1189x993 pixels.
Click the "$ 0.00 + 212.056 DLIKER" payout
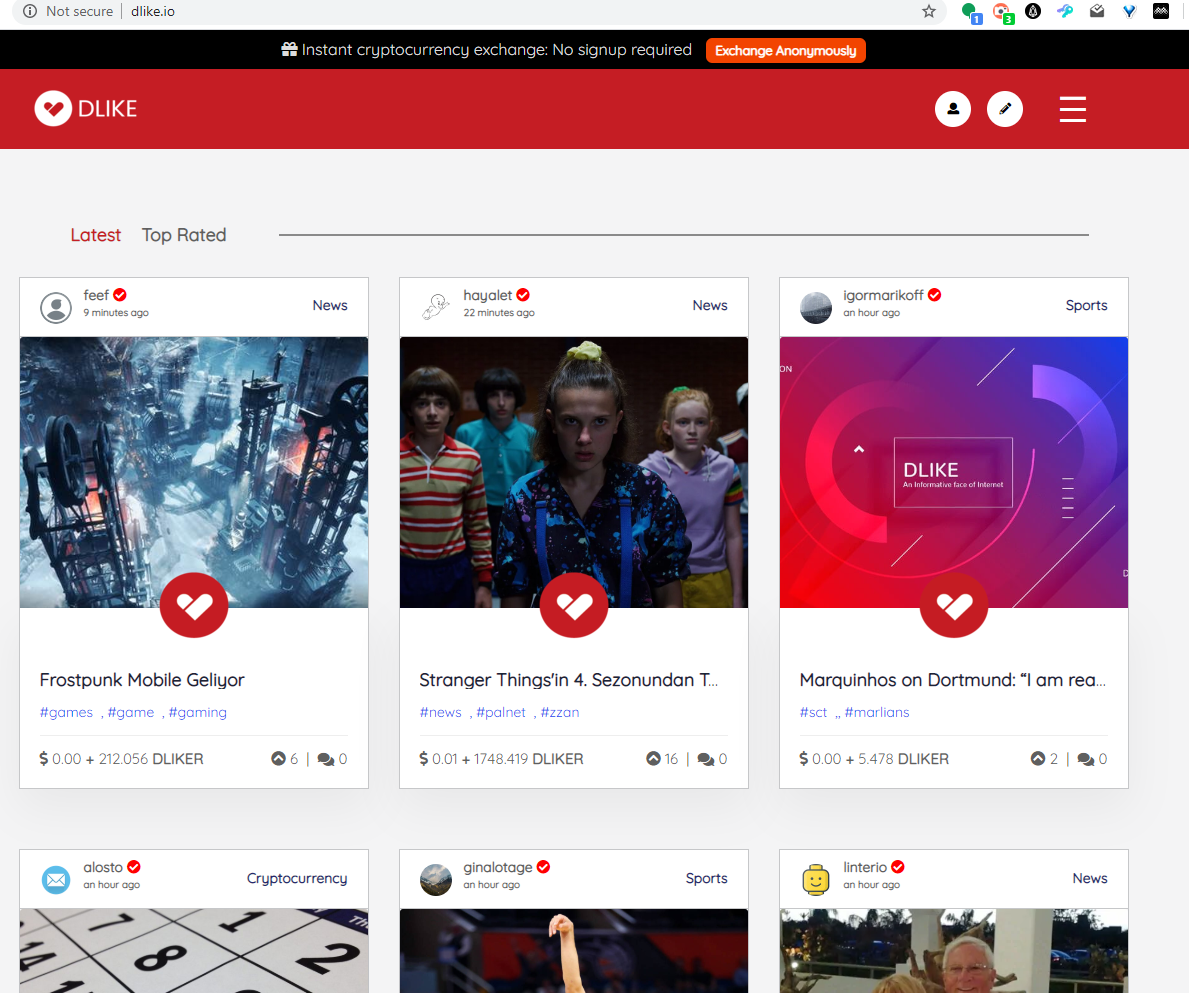click(121, 759)
